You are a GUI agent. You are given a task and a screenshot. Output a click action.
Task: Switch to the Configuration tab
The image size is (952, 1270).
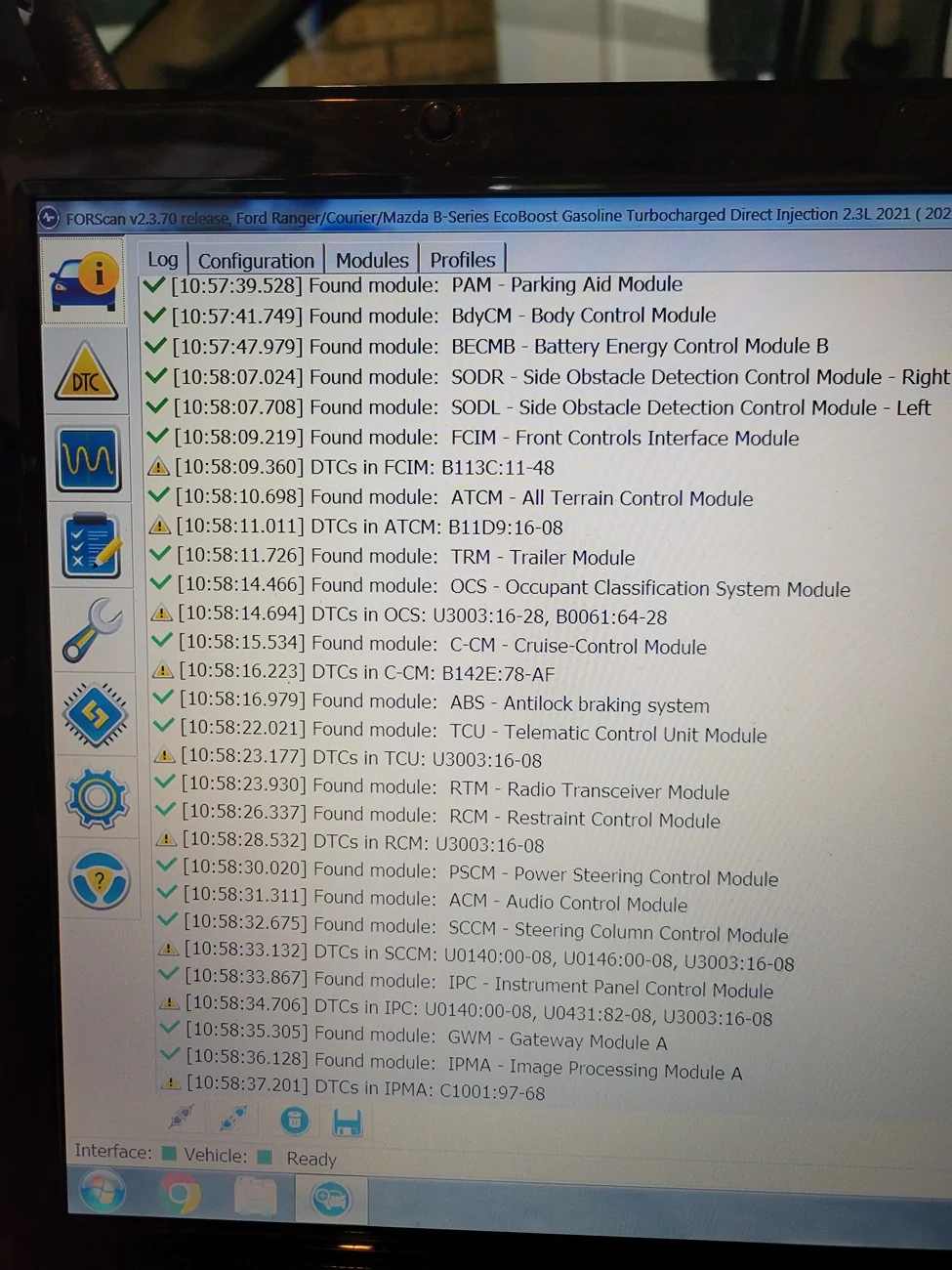click(256, 260)
